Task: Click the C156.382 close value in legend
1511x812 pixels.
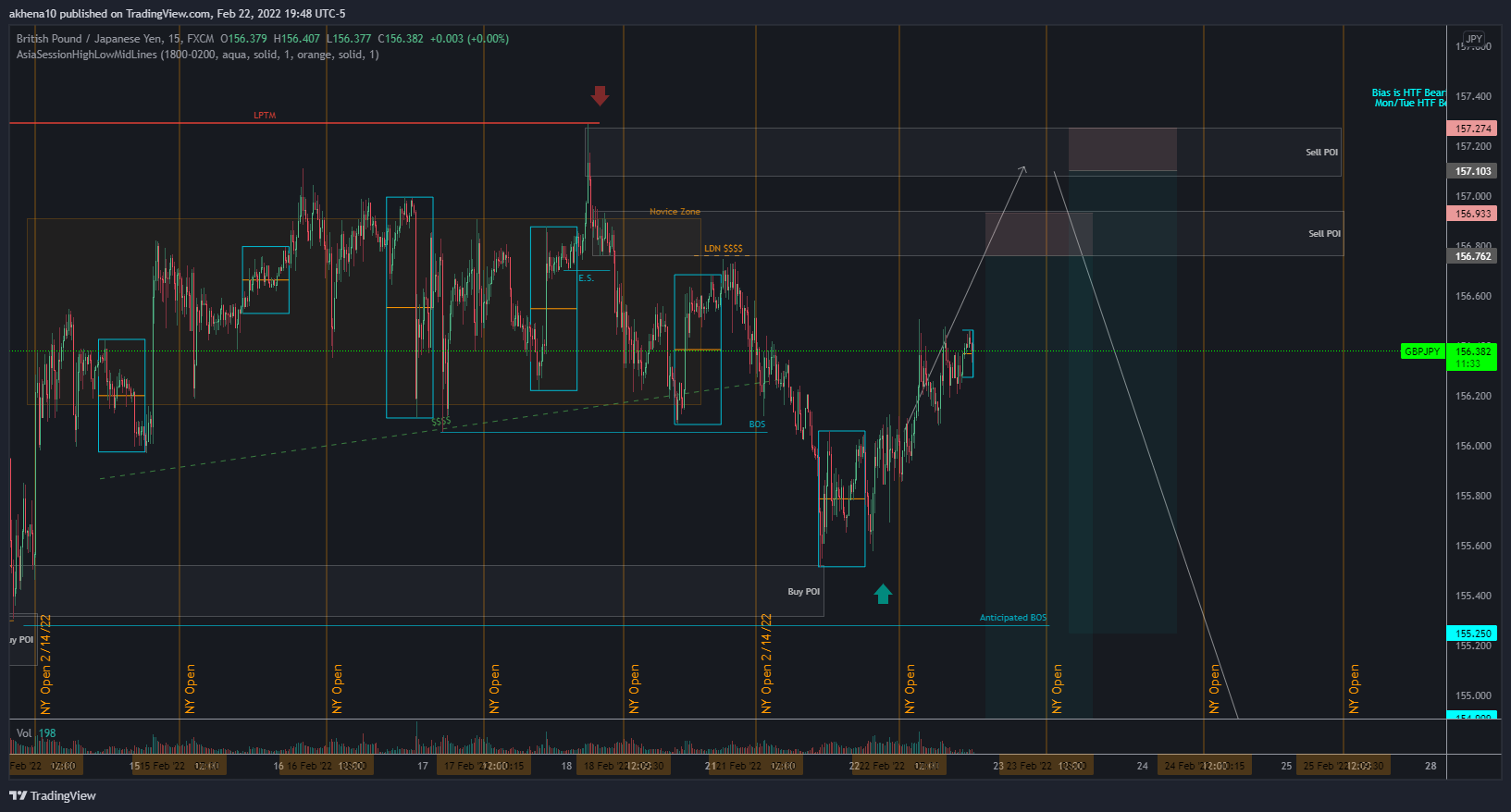Action: point(401,39)
